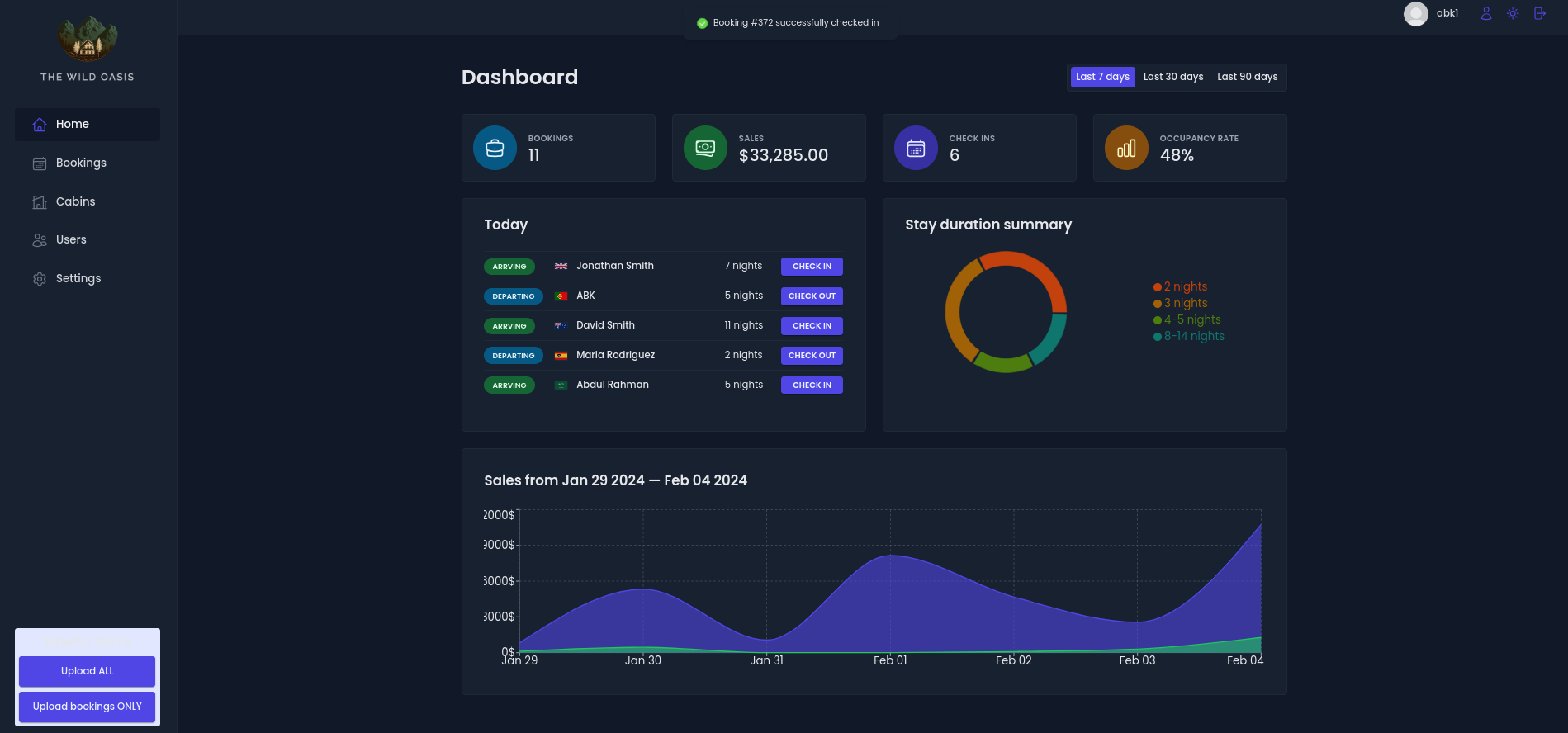Click the Users people icon in sidebar

40,240
